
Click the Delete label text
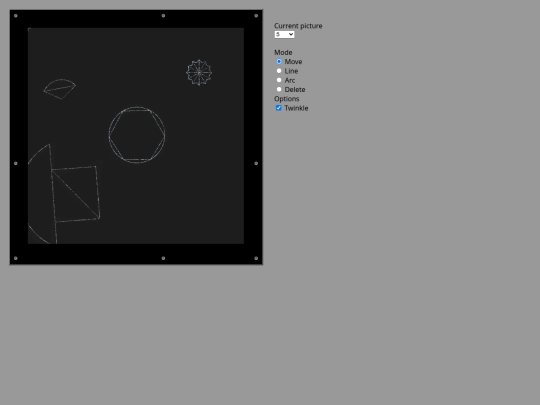pos(295,90)
